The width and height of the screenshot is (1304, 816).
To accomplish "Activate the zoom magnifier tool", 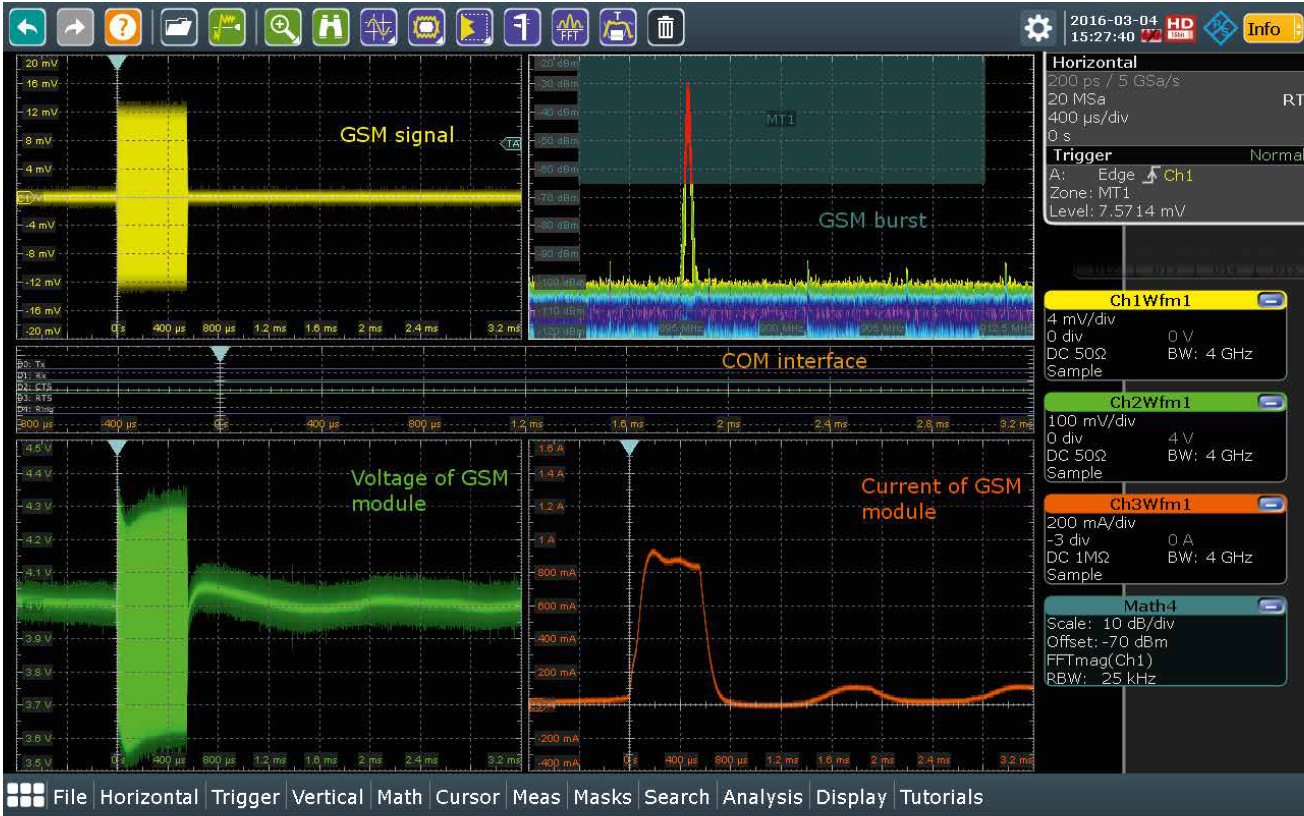I will point(283,28).
